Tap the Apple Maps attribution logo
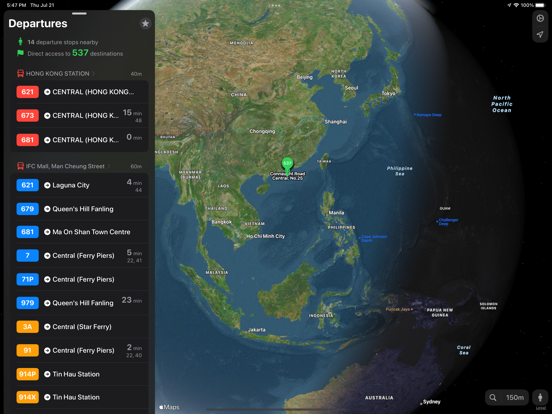This screenshot has width=552, height=414. click(169, 407)
